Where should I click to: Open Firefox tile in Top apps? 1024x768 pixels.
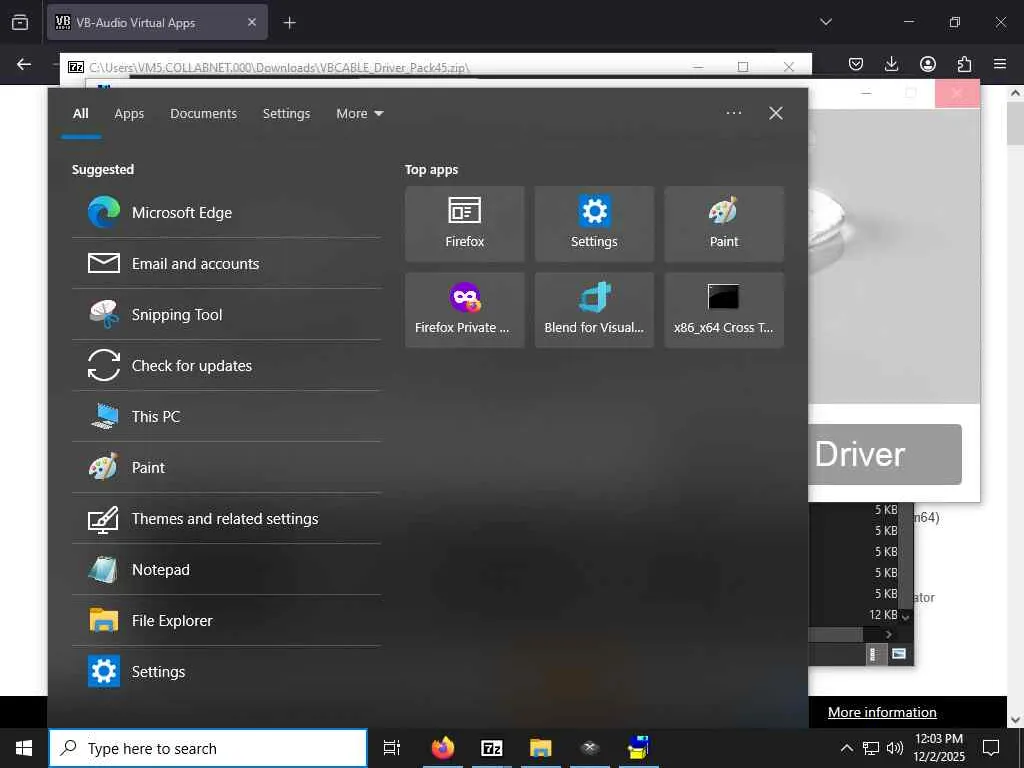464,224
